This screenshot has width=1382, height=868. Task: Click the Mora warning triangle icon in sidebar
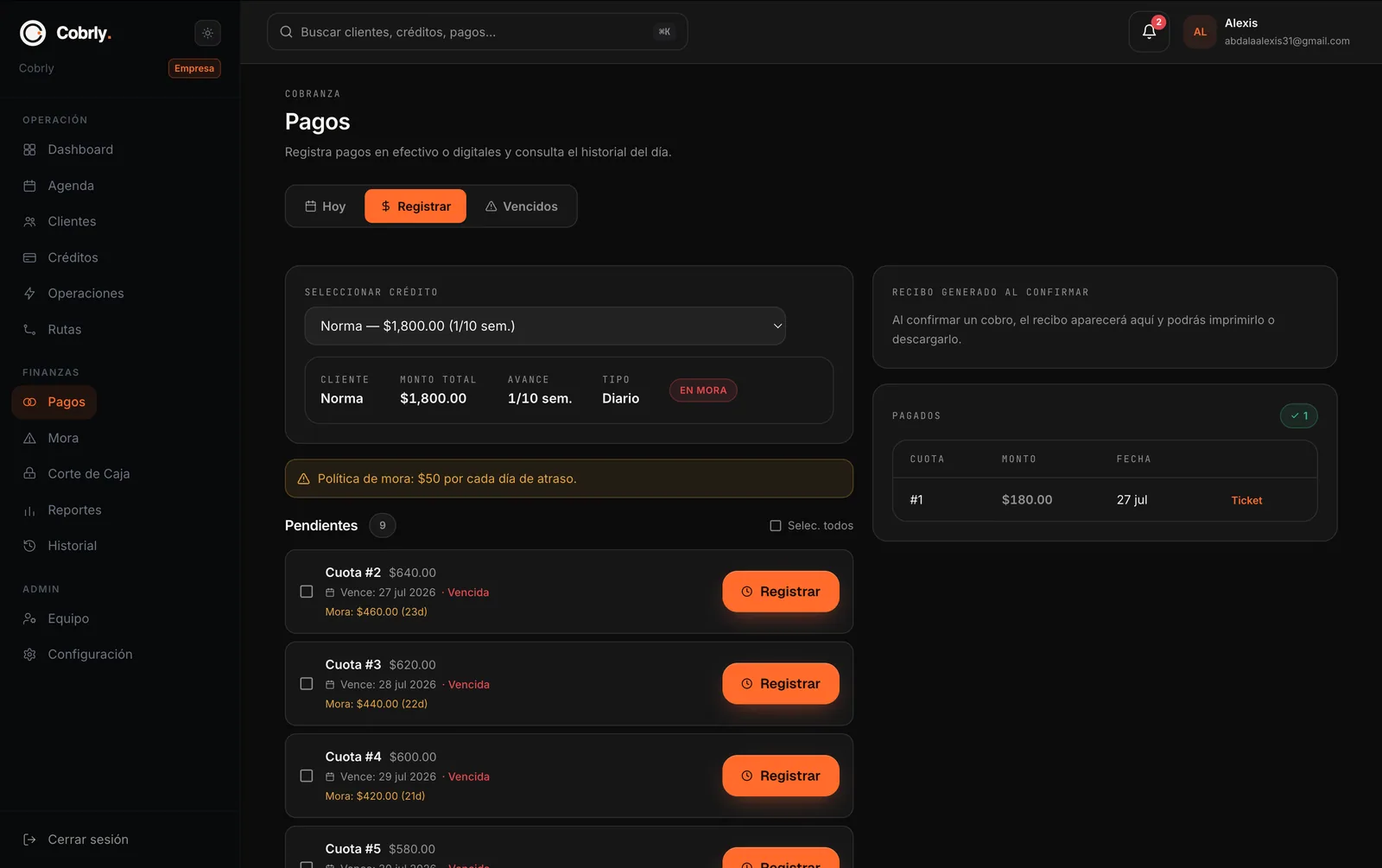point(29,438)
